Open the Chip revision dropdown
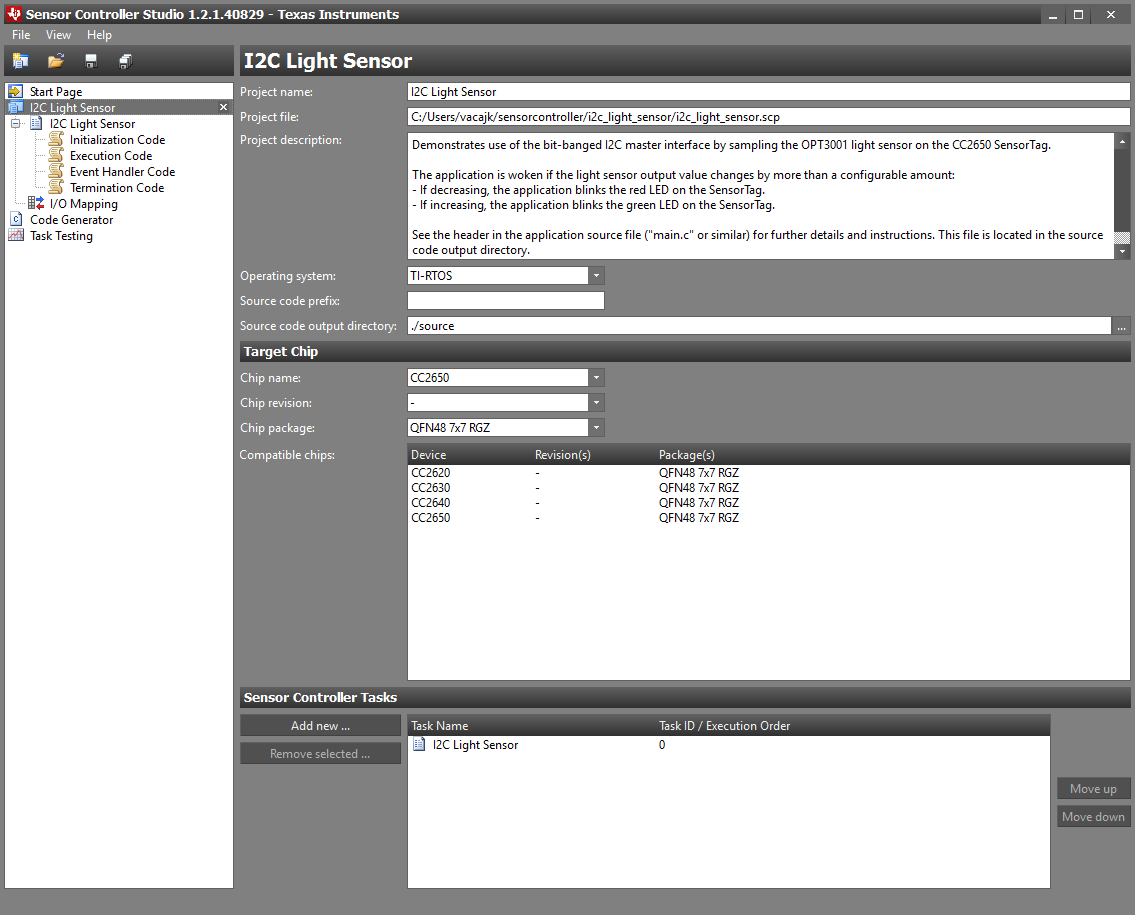Viewport: 1135px width, 915px height. point(596,402)
